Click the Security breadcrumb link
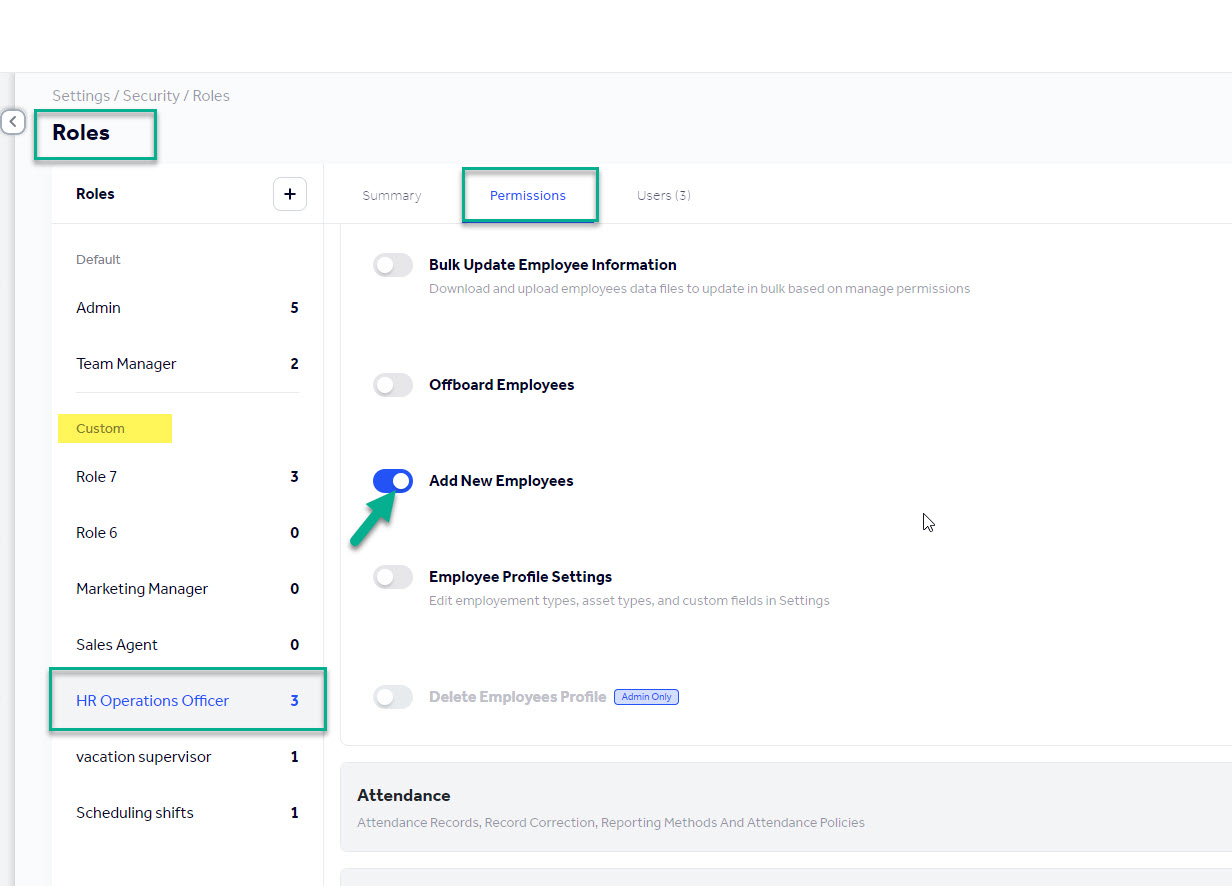The width and height of the screenshot is (1232, 886). (x=151, y=95)
